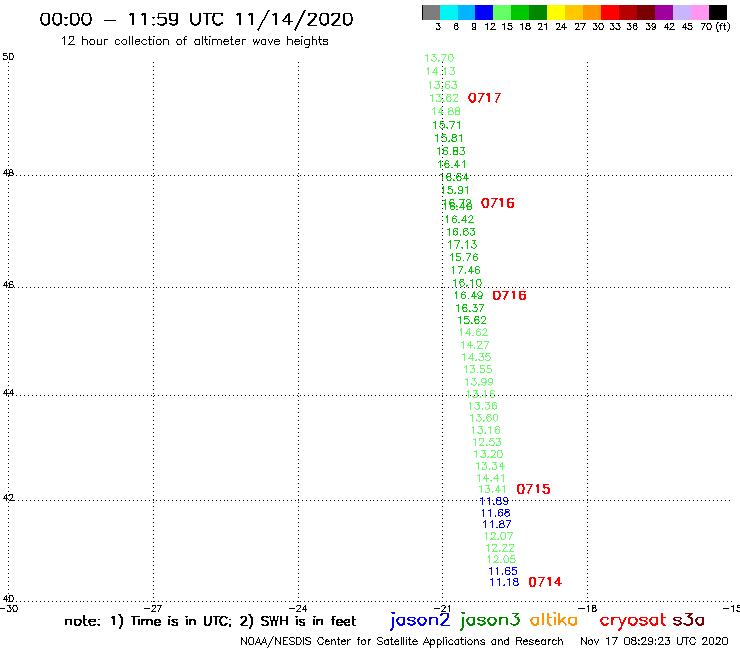Image resolution: width=740 pixels, height=650 pixels.
Task: Click the wave height value 15.76
Action: pos(463,257)
